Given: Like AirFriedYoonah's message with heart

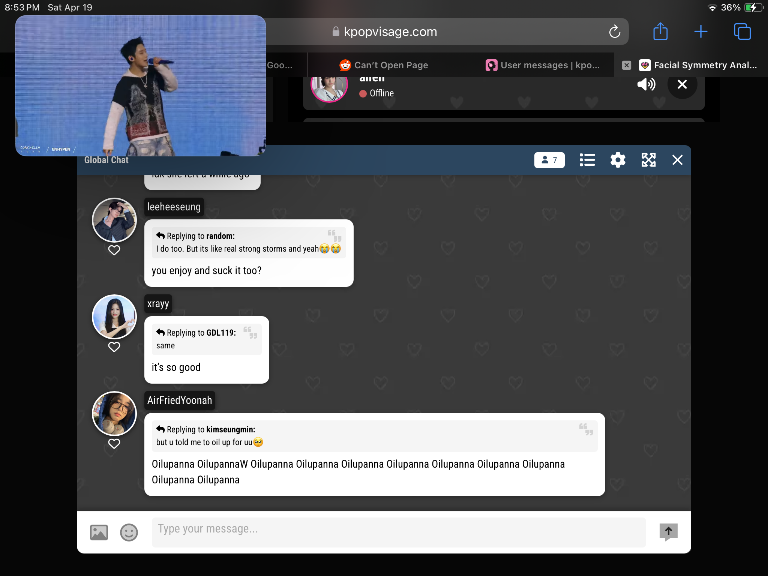Looking at the screenshot, I should click(114, 444).
